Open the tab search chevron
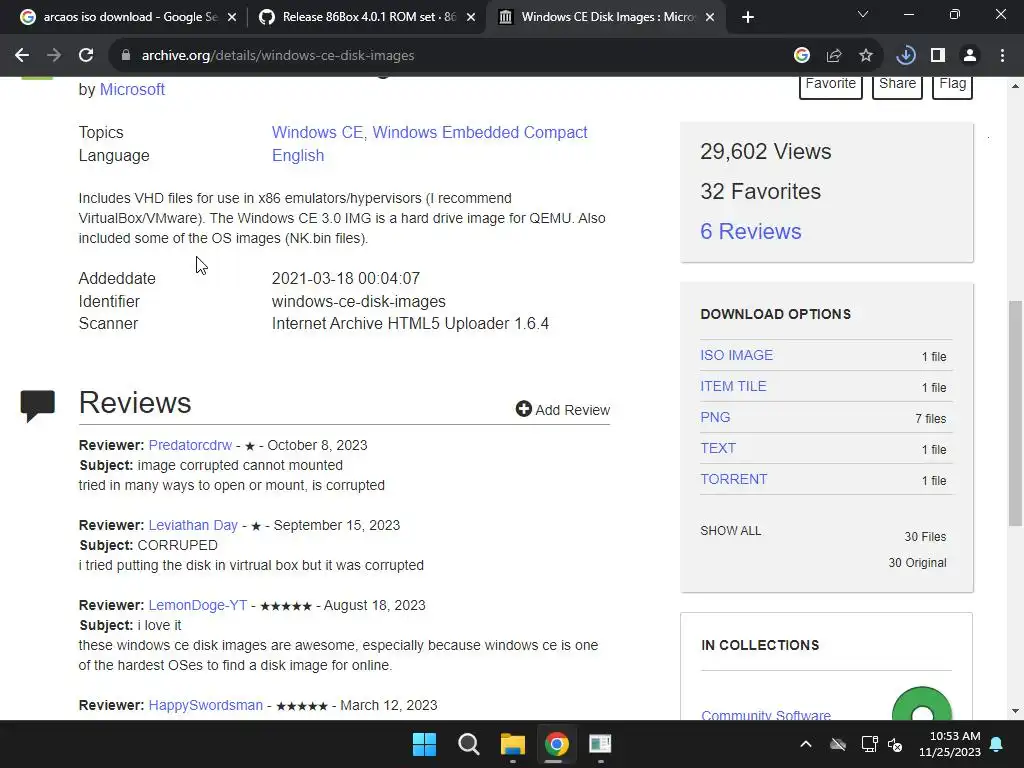This screenshot has height=768, width=1024. pos(863,14)
